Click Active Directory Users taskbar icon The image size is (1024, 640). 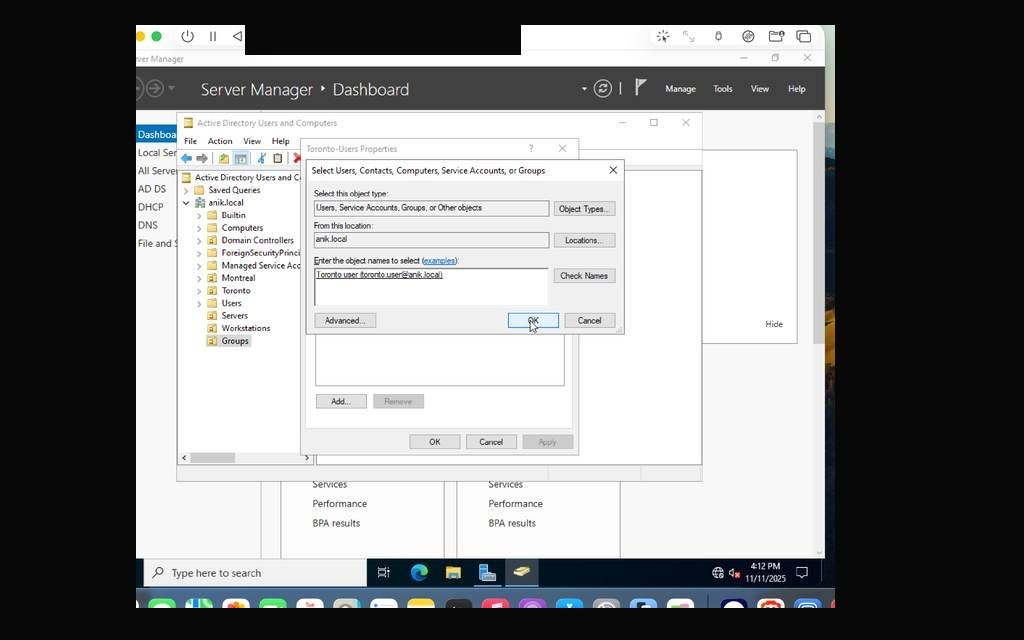click(x=521, y=573)
